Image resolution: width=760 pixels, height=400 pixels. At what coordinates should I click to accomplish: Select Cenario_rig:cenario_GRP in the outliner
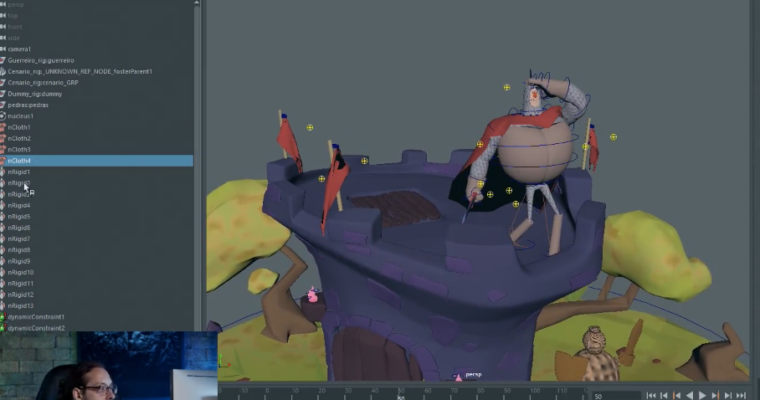tap(42, 82)
